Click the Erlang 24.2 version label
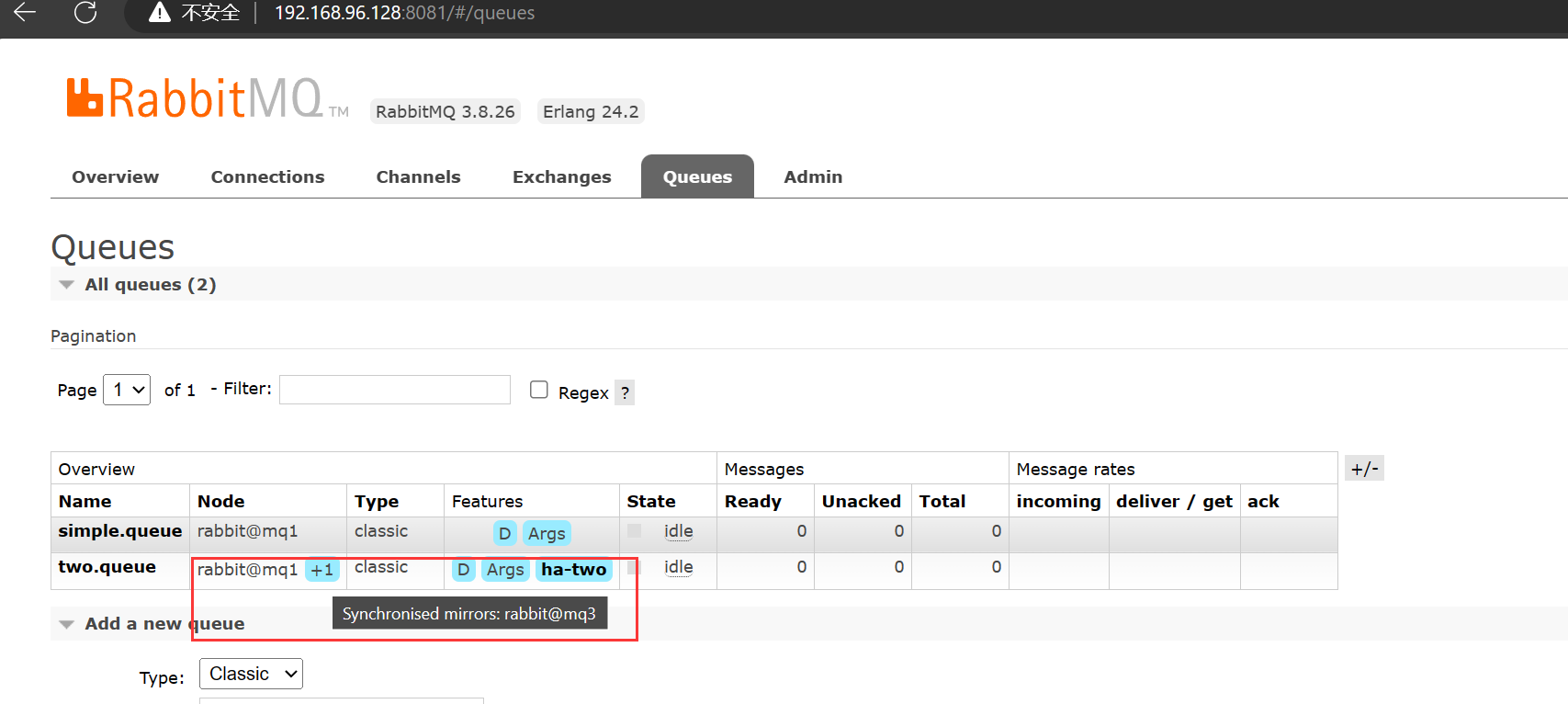Image resolution: width=1568 pixels, height=704 pixels. coord(591,111)
